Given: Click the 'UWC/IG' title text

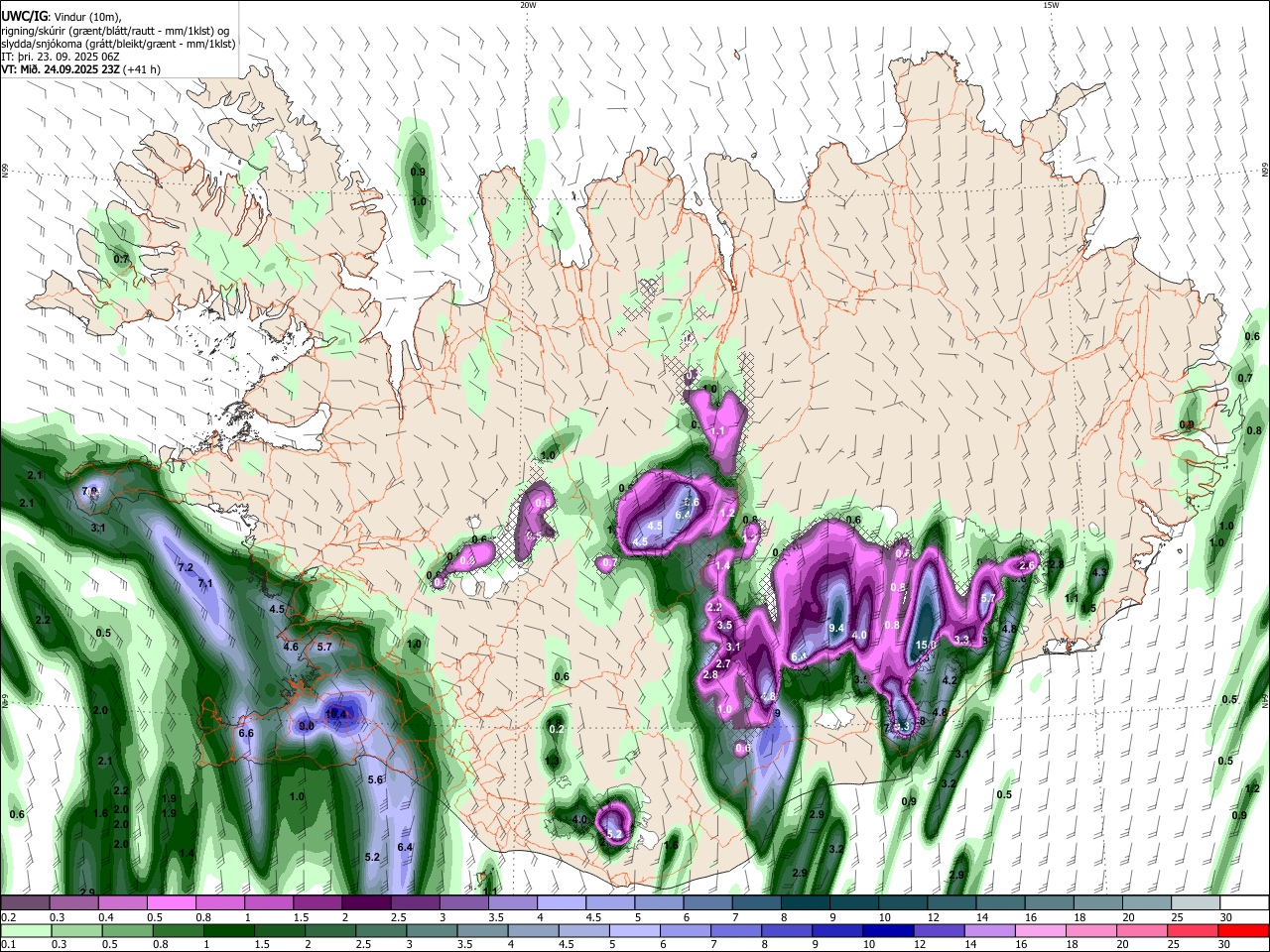Looking at the screenshot, I should tap(24, 17).
